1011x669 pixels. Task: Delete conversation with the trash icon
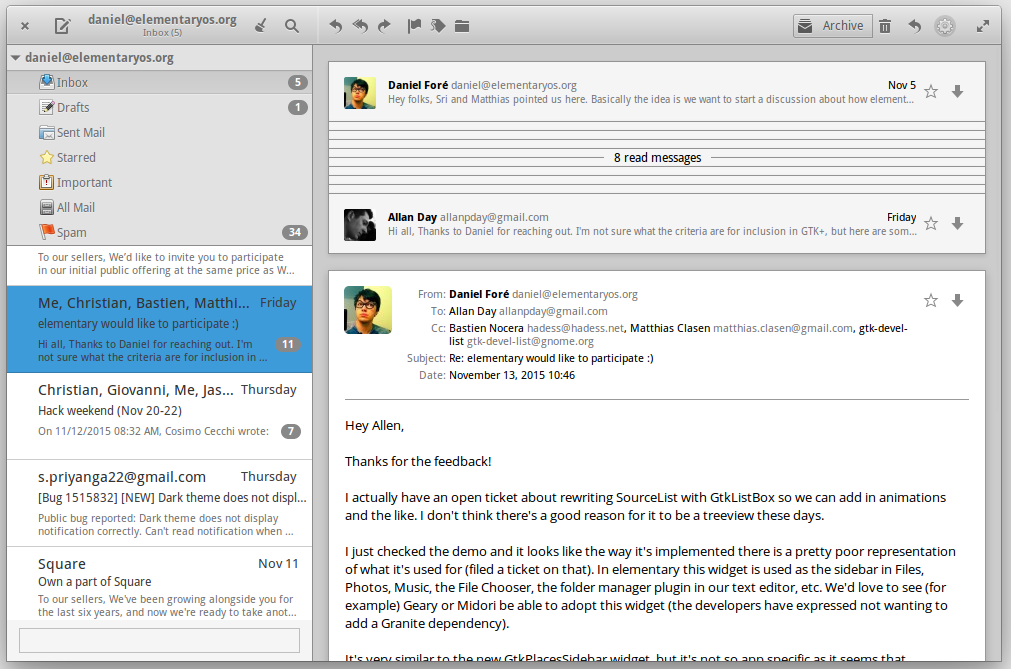point(885,26)
